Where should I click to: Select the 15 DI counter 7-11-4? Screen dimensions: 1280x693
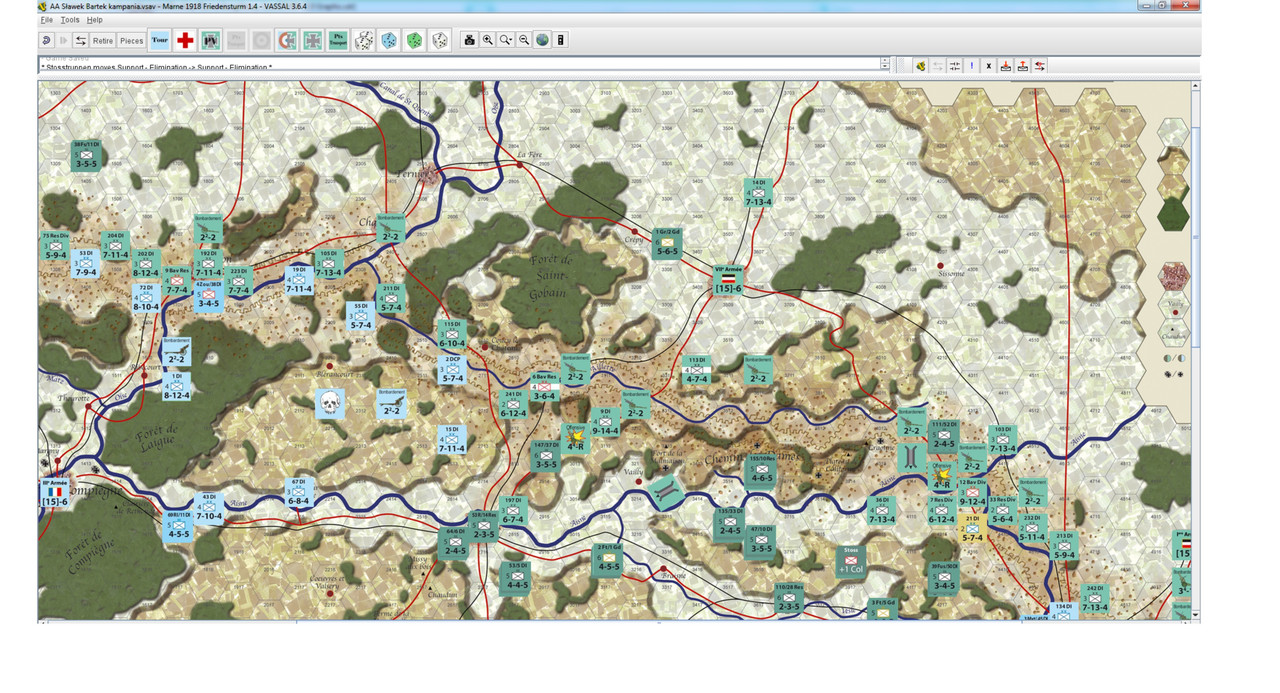pos(452,441)
